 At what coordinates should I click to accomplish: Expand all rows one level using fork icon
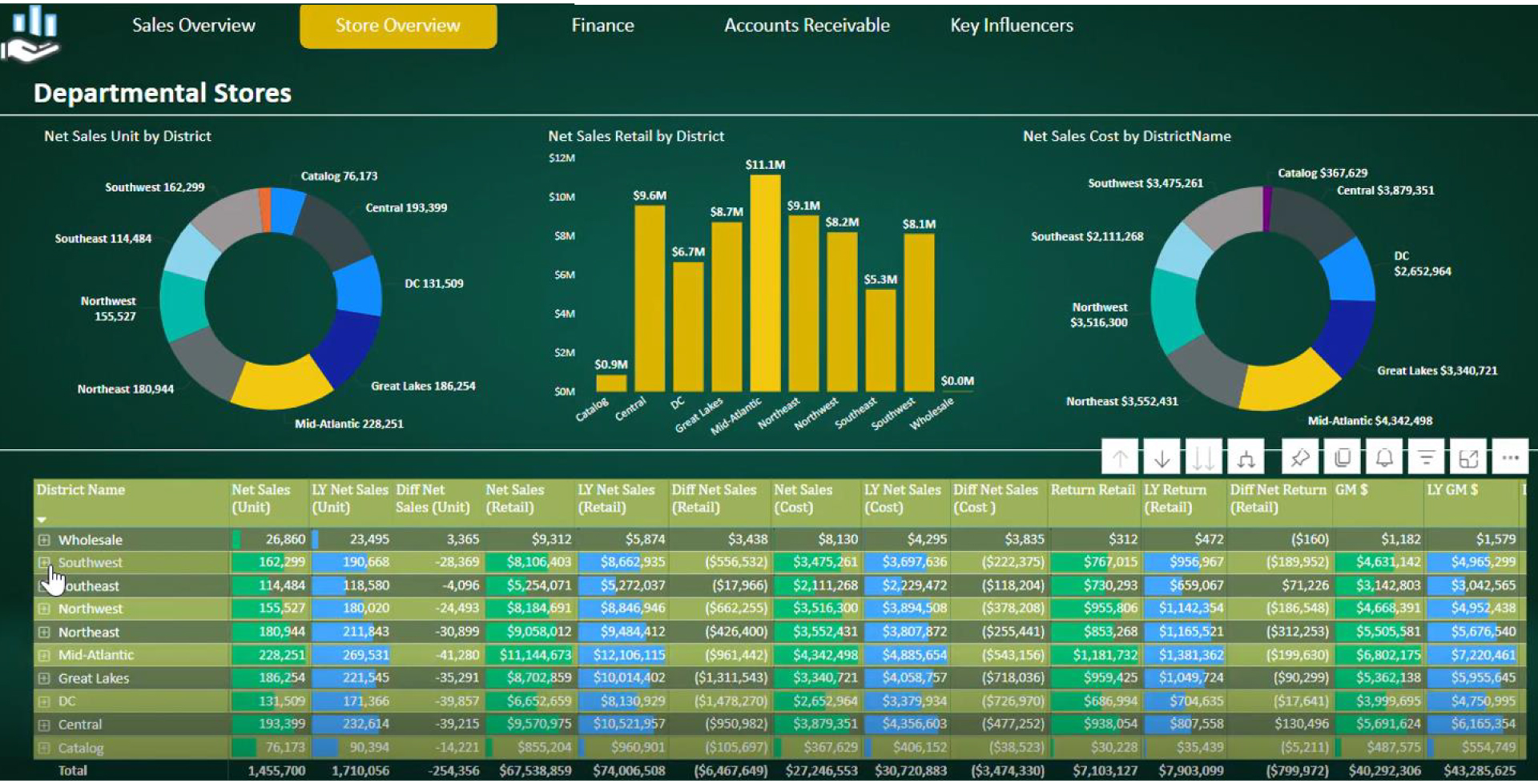1246,456
